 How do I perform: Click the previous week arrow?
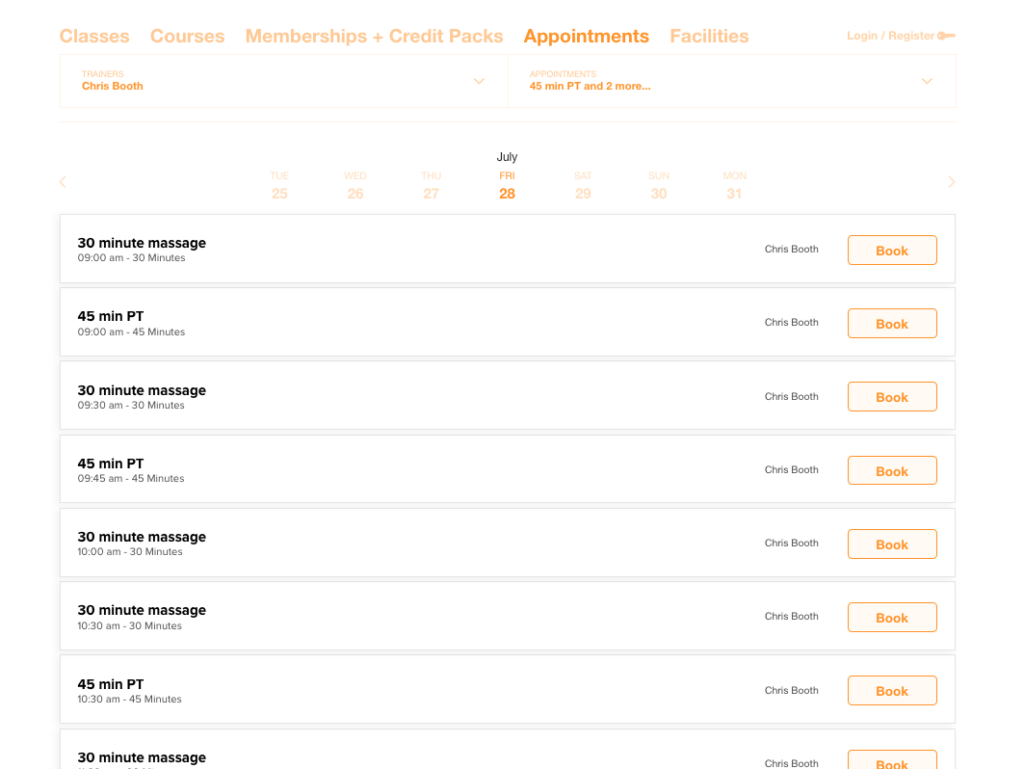[63, 182]
